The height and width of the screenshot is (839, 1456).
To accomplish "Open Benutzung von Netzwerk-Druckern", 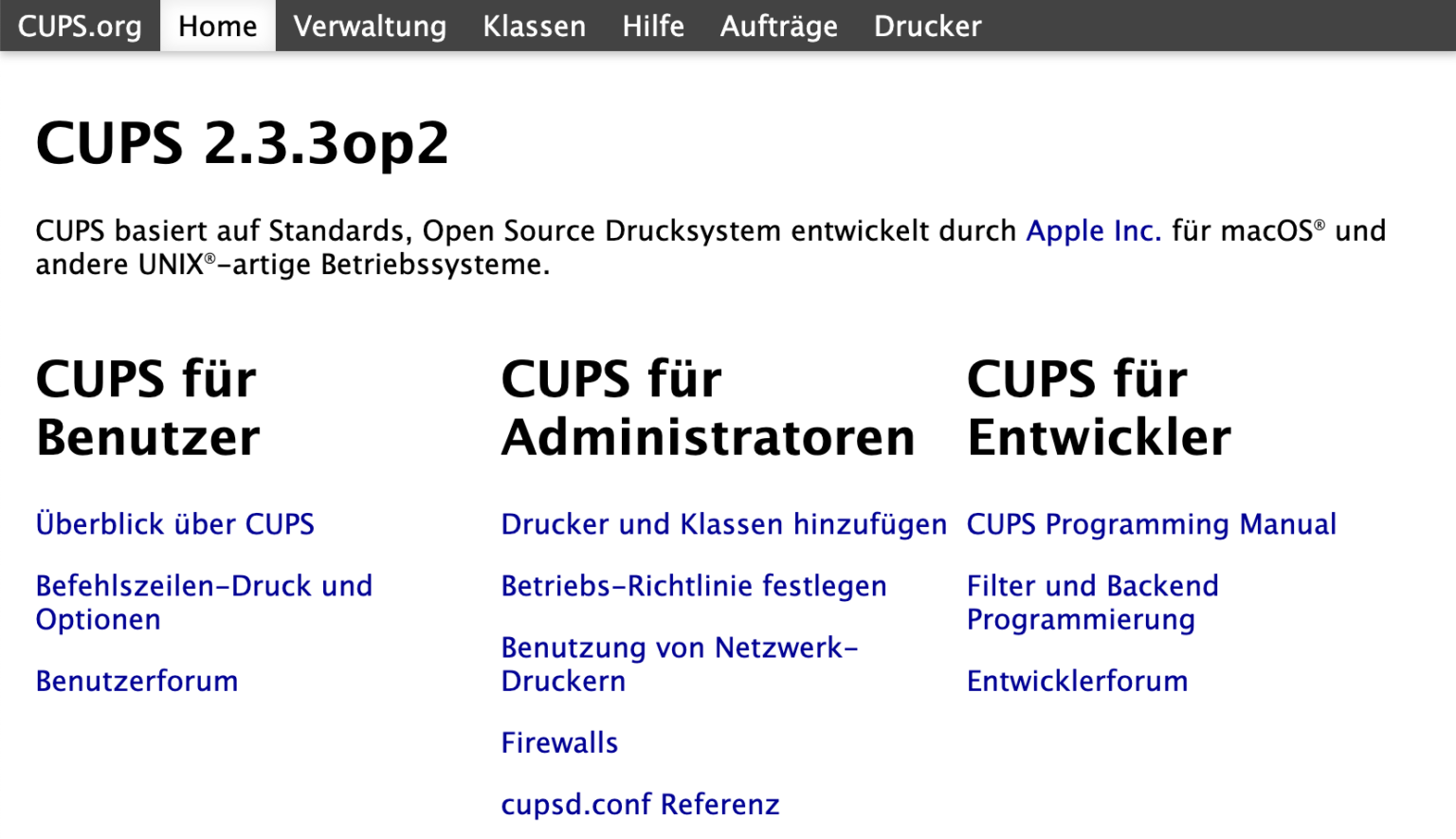I will pos(679,664).
